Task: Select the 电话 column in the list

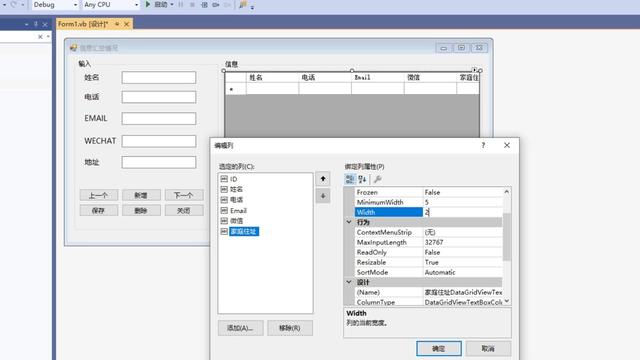Action: 236,200
